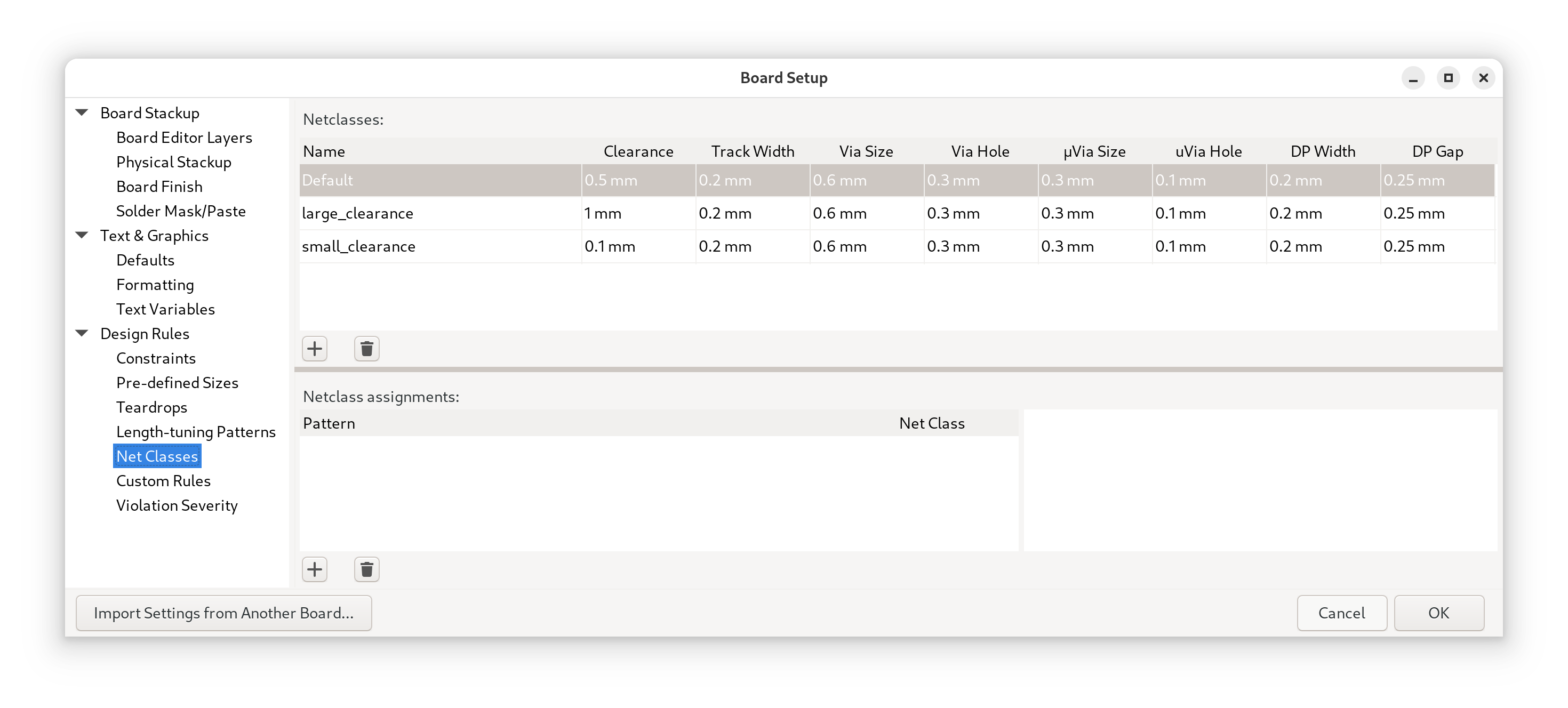The height and width of the screenshot is (708, 1568).
Task: Collapse the Design Rules tree section
Action: point(82,333)
